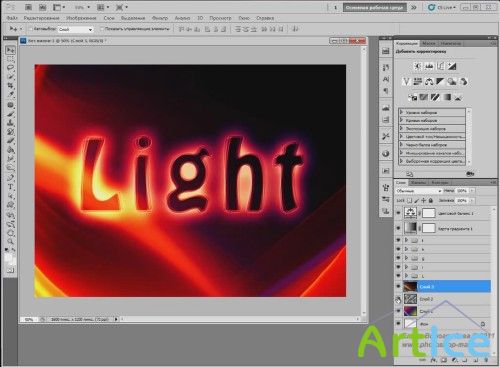Click the lock all icon in Layers

tap(431, 200)
